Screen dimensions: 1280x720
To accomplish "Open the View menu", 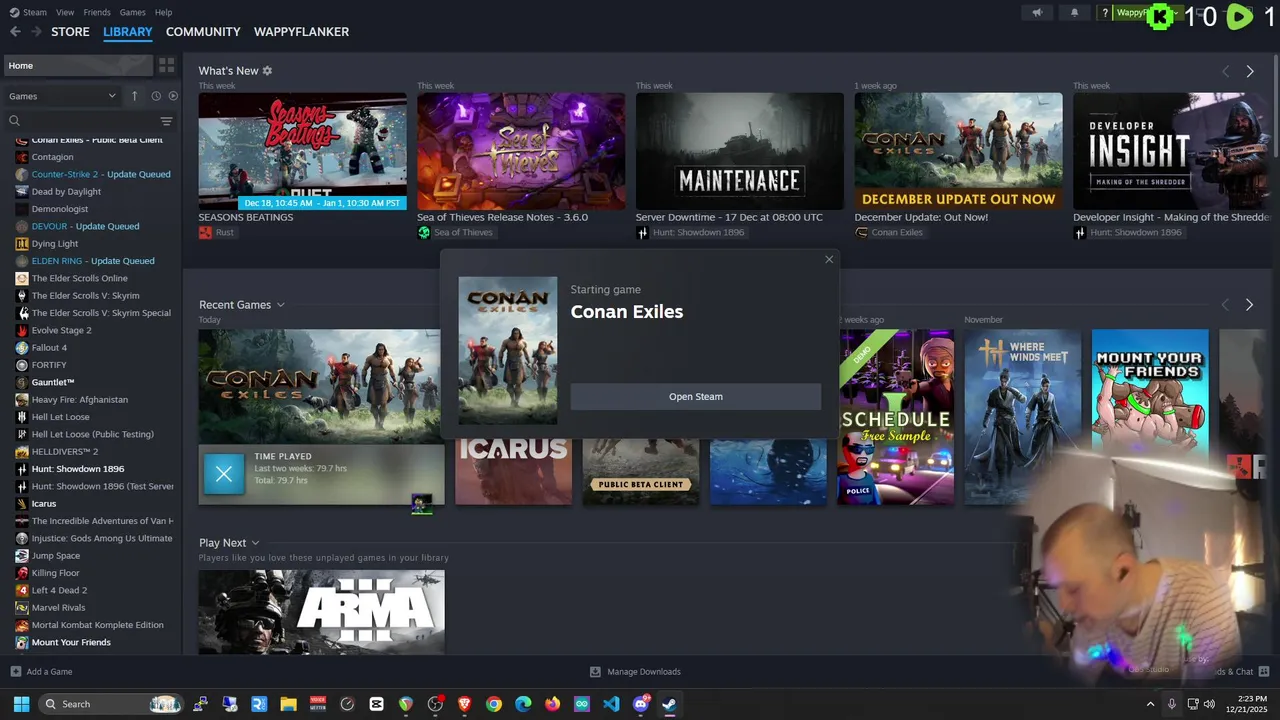I will click(x=65, y=12).
